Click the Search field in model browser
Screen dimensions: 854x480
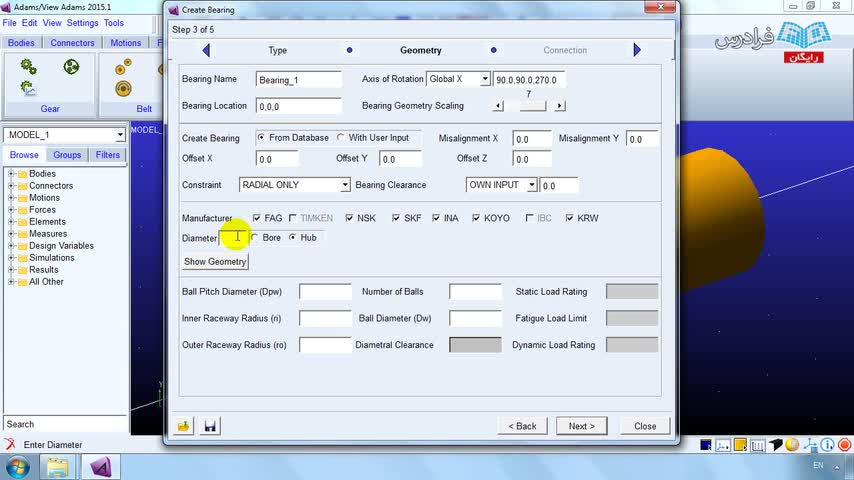(65, 424)
